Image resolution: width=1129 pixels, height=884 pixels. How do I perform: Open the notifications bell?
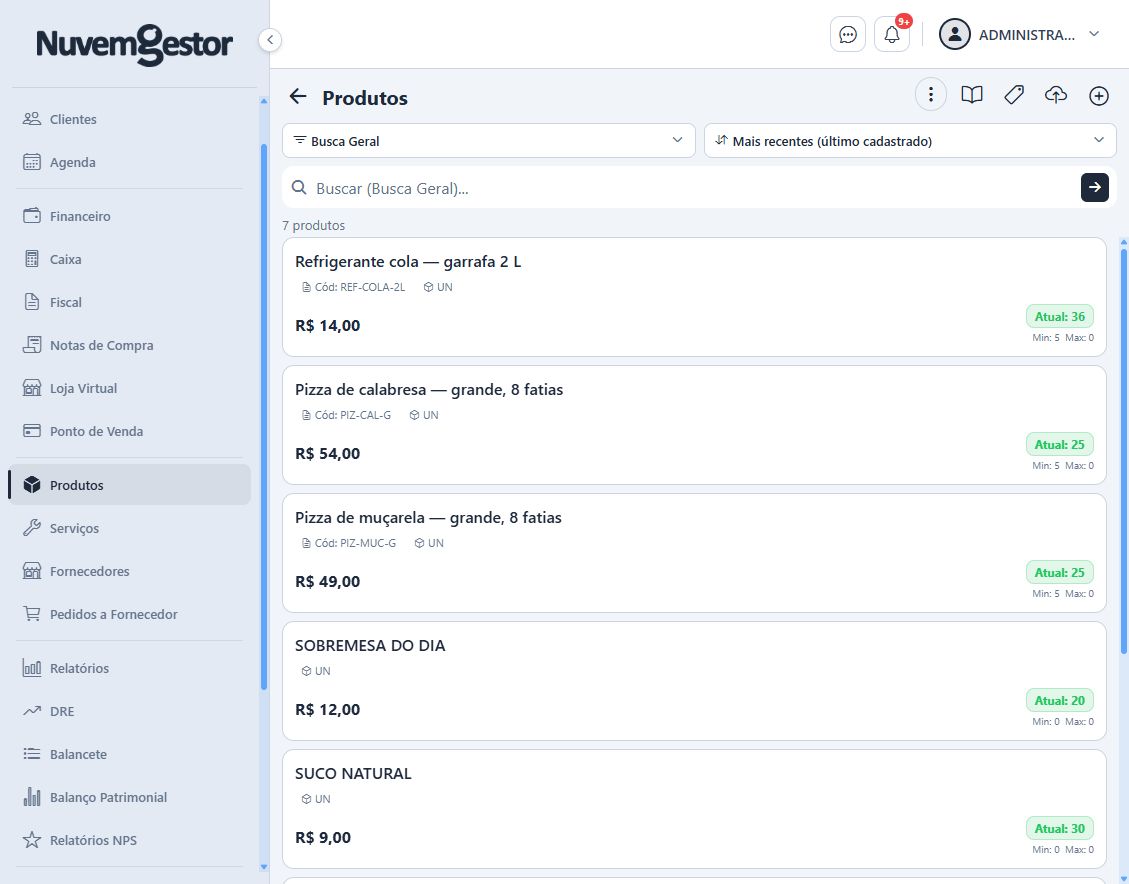tap(892, 35)
